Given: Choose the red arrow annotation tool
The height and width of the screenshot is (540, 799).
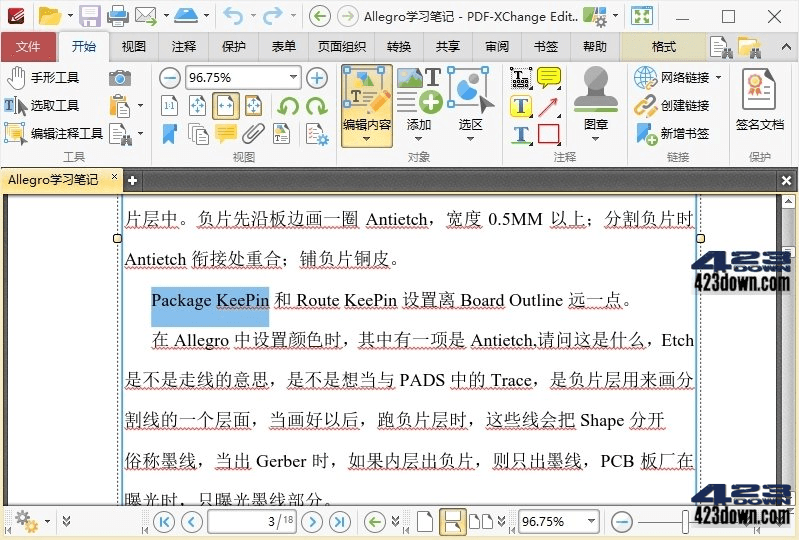Looking at the screenshot, I should [x=548, y=106].
